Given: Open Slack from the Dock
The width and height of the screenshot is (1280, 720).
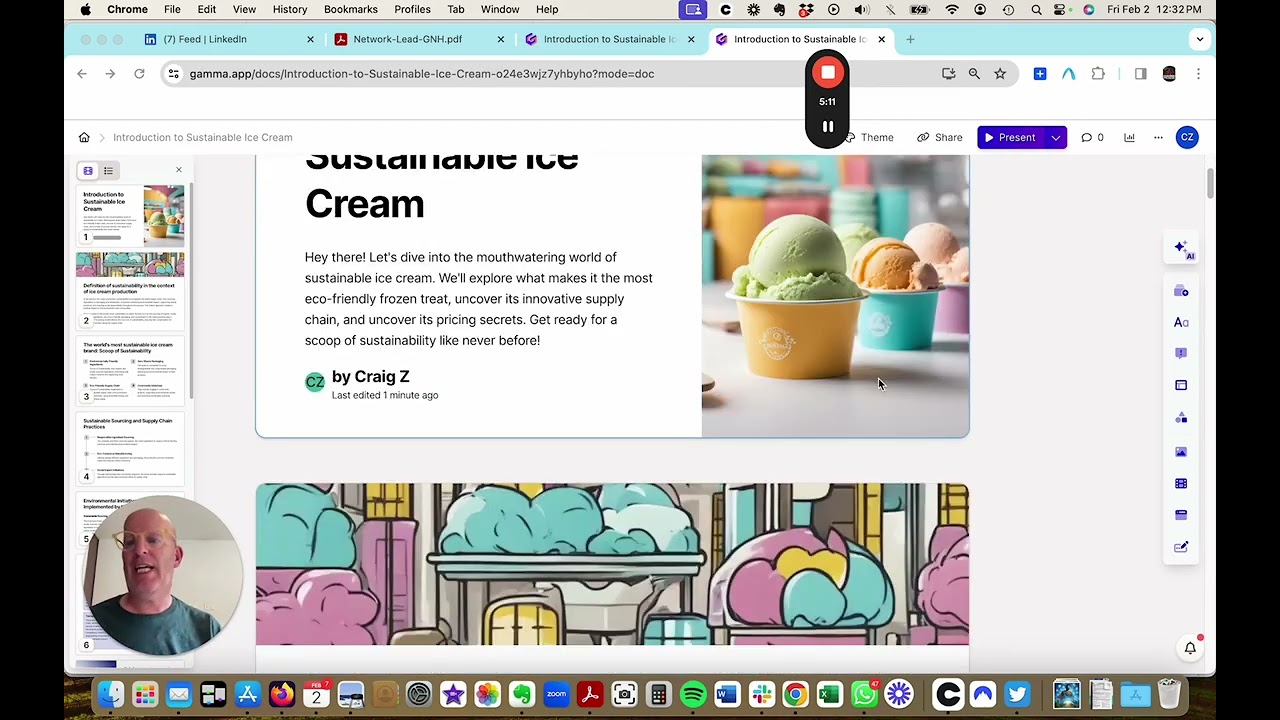Looking at the screenshot, I should point(762,694).
